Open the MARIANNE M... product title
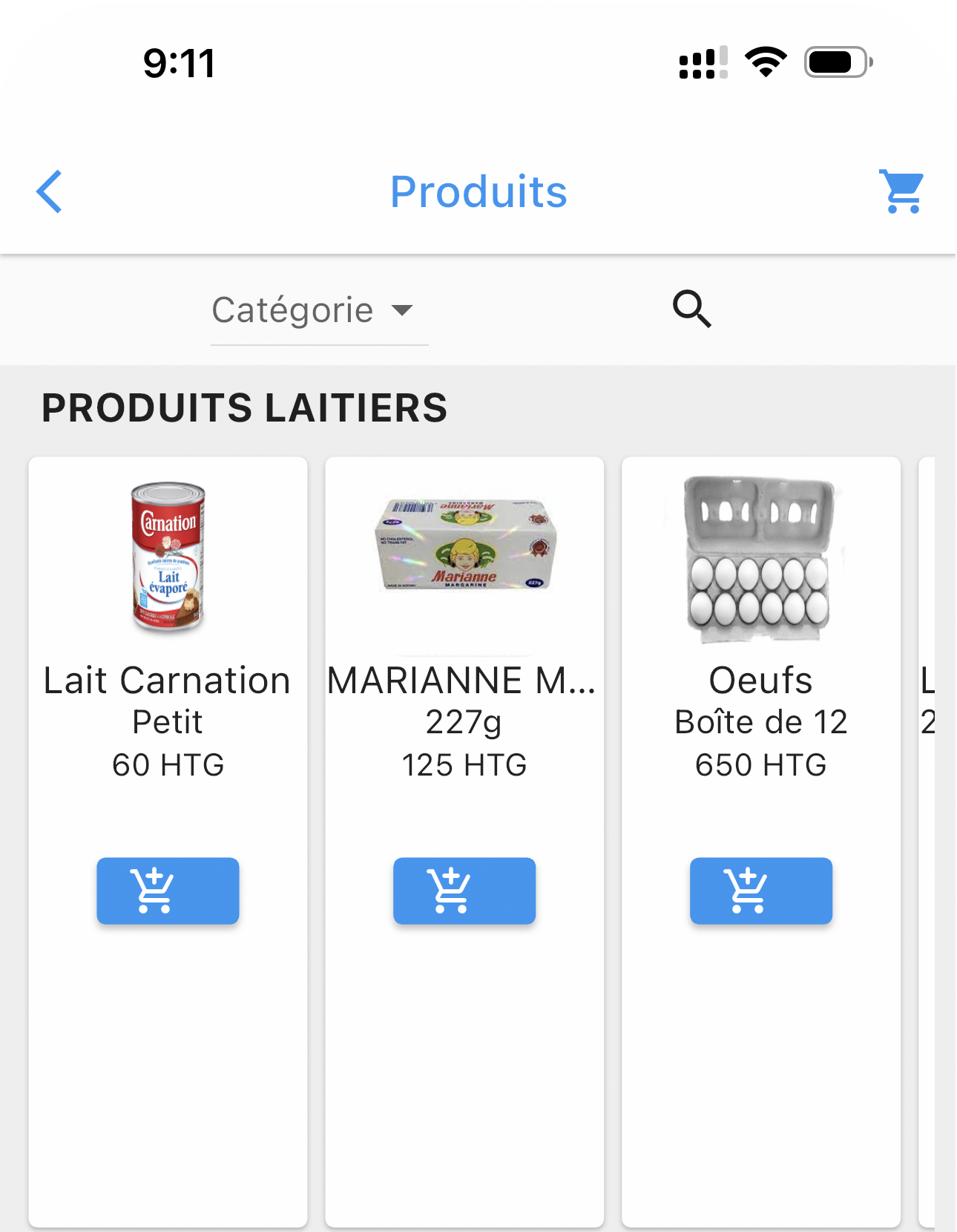This screenshot has height=1232, width=957. (x=461, y=681)
